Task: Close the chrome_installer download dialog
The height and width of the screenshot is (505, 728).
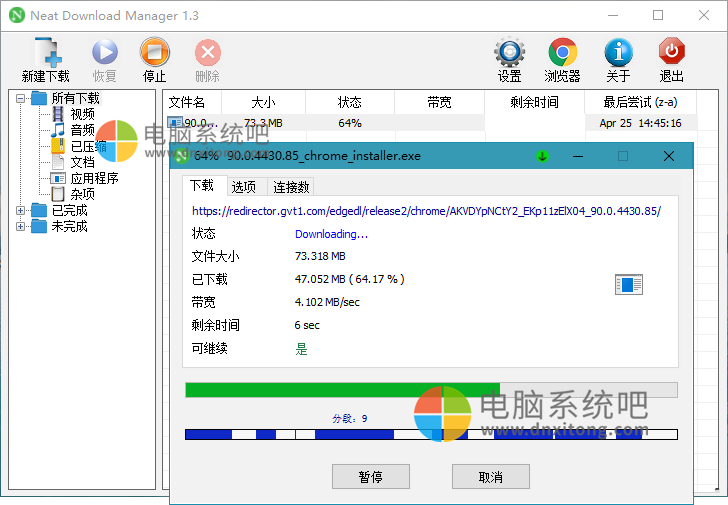Action: pos(669,156)
